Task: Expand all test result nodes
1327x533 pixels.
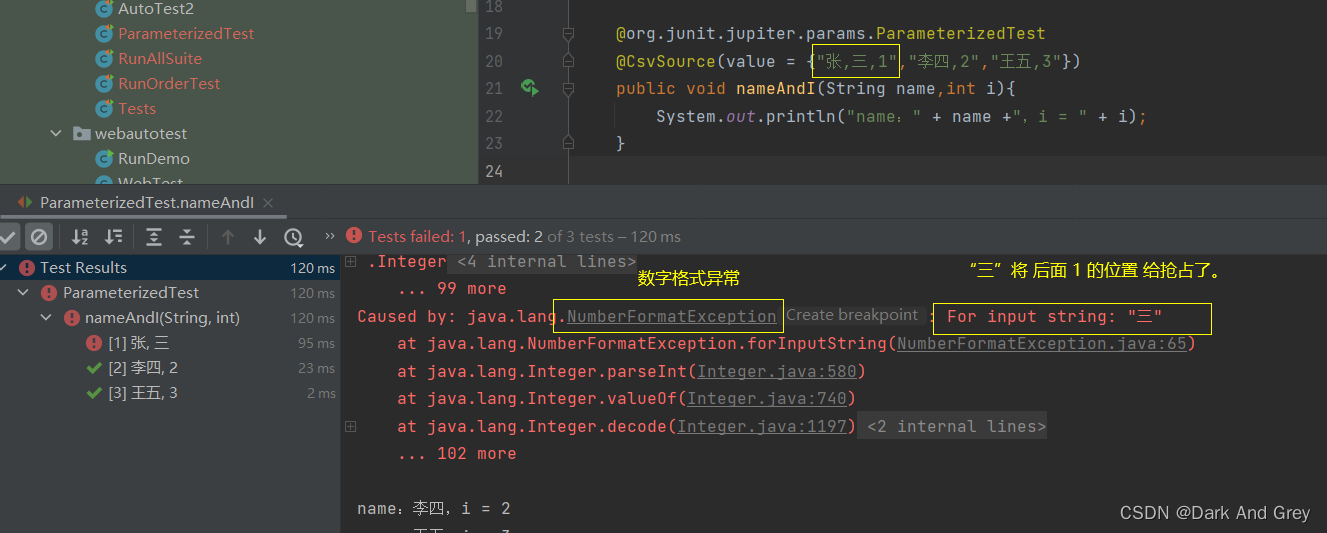Action: 154,237
